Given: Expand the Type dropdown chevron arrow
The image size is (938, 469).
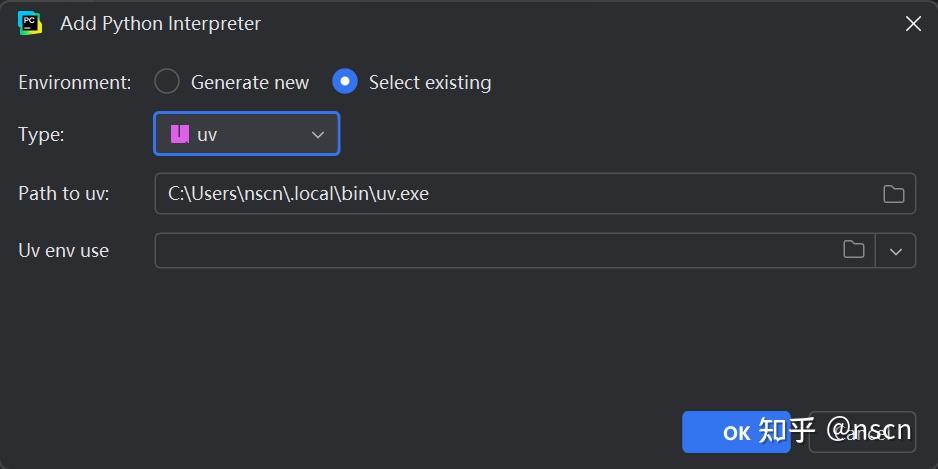Looking at the screenshot, I should (318, 134).
